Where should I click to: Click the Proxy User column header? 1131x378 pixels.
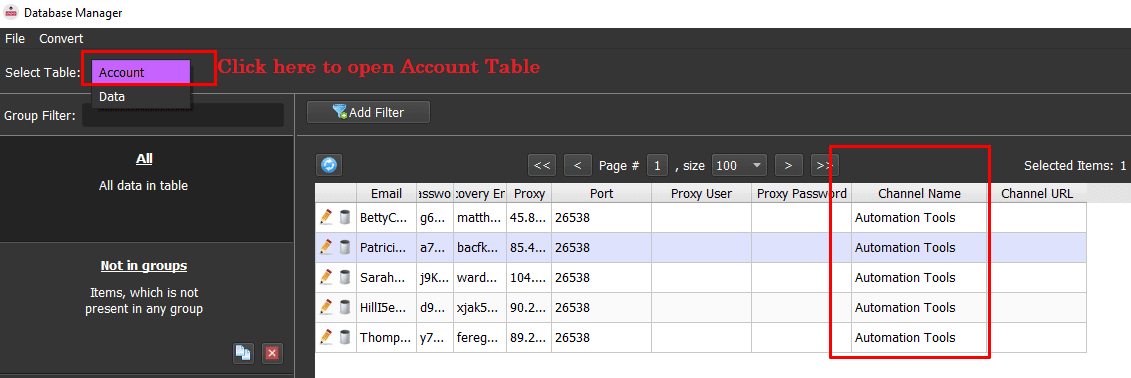click(x=701, y=193)
